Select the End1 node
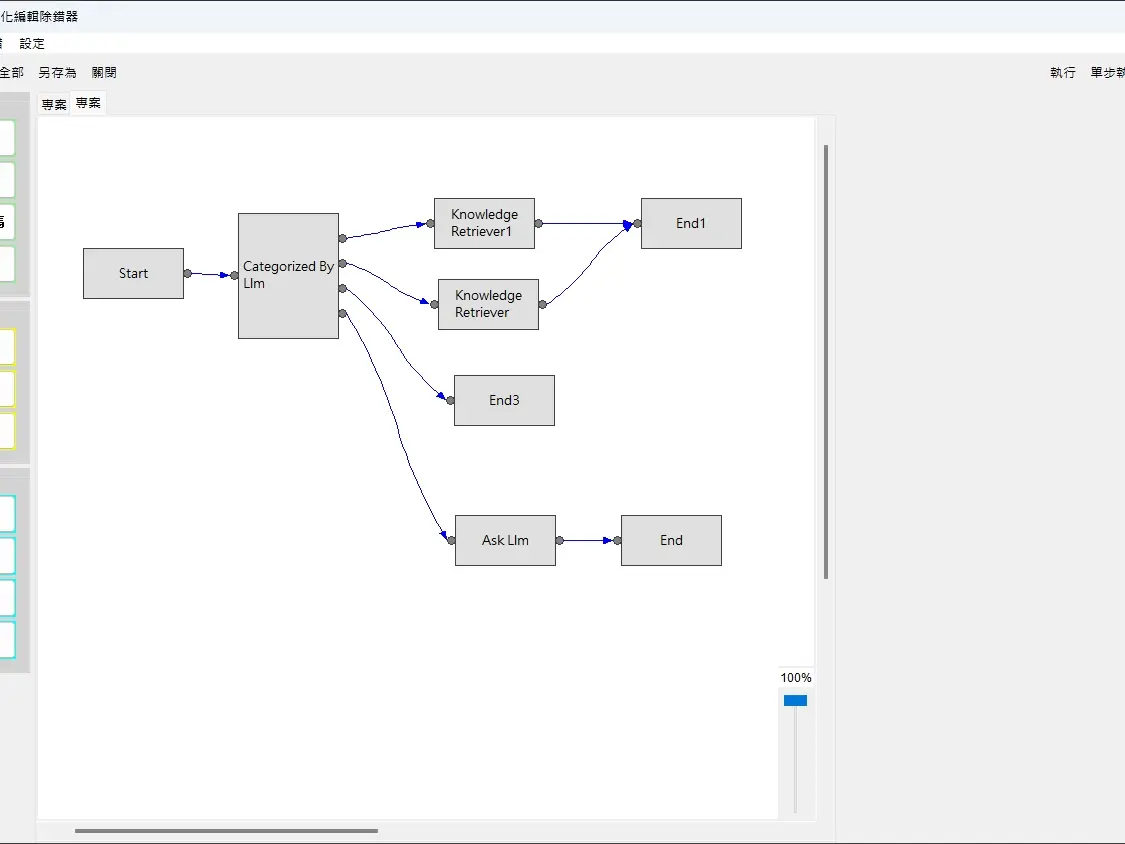Image resolution: width=1125 pixels, height=844 pixels. 691,223
